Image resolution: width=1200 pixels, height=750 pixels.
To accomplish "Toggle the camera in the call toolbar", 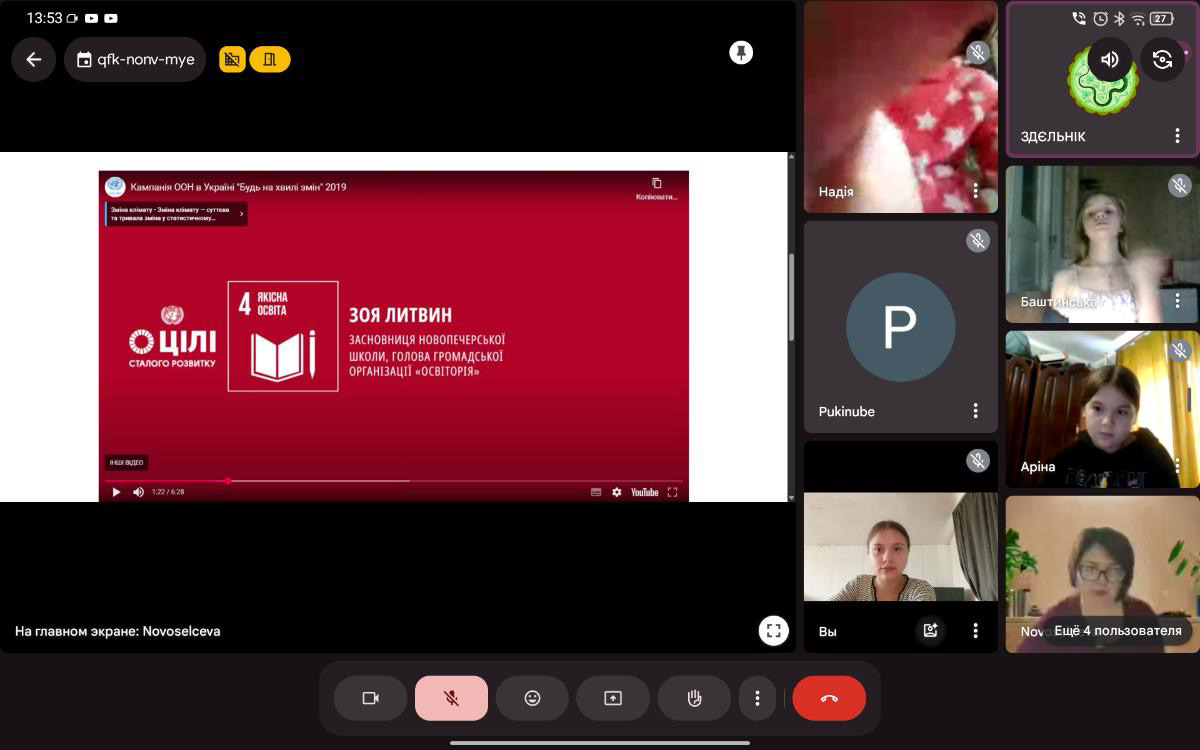I will [x=370, y=698].
